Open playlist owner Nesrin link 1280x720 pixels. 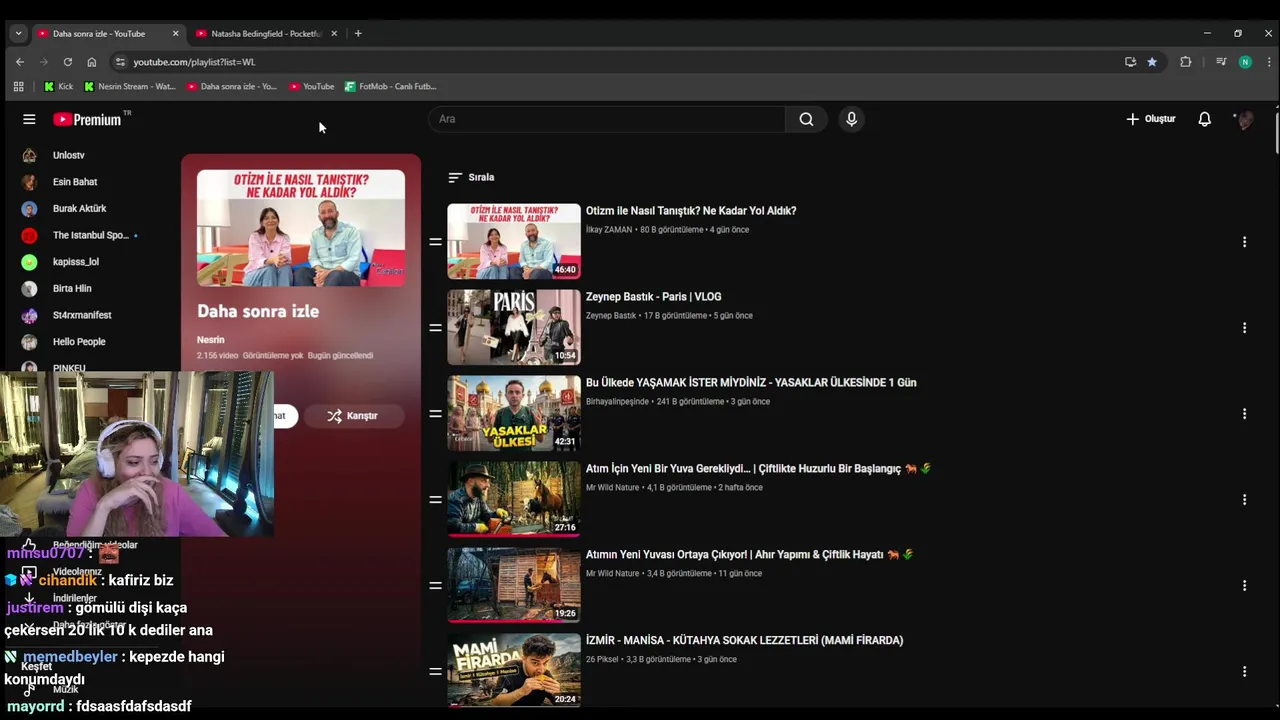pyautogui.click(x=210, y=340)
